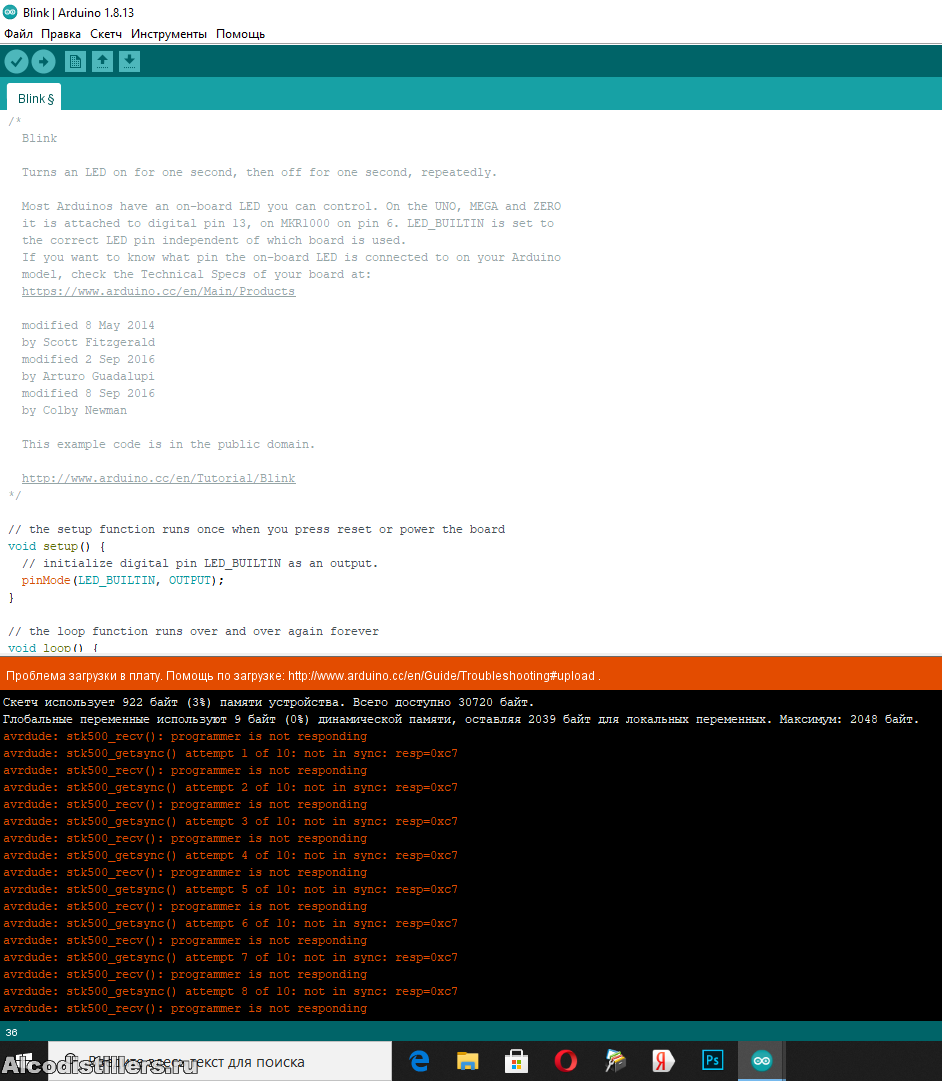
Task: Select the Blink sketch tab
Action: tap(34, 98)
